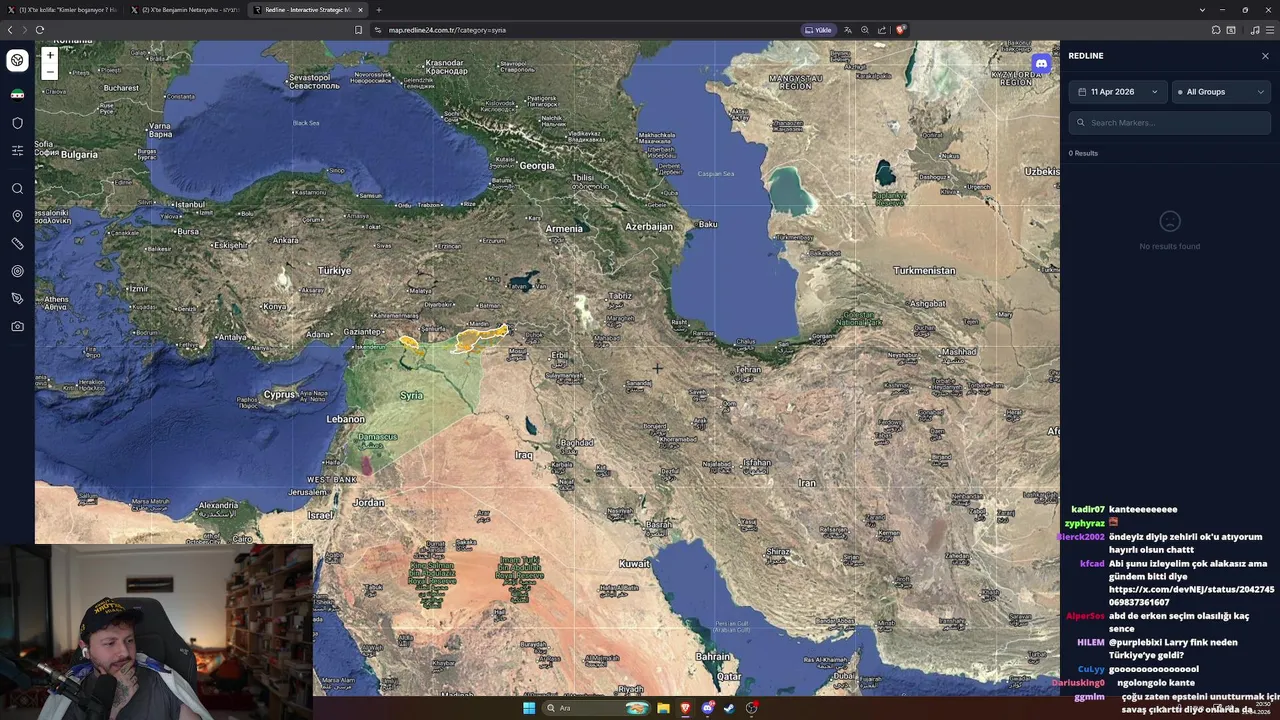Open File Explorer from the taskbar

coord(663,708)
